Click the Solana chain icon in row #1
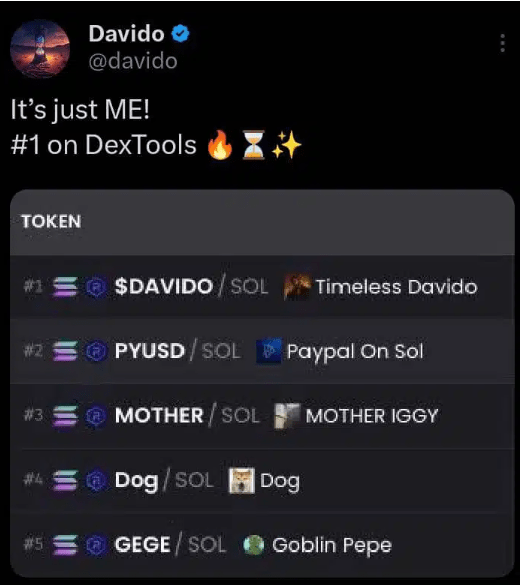 (x=65, y=287)
